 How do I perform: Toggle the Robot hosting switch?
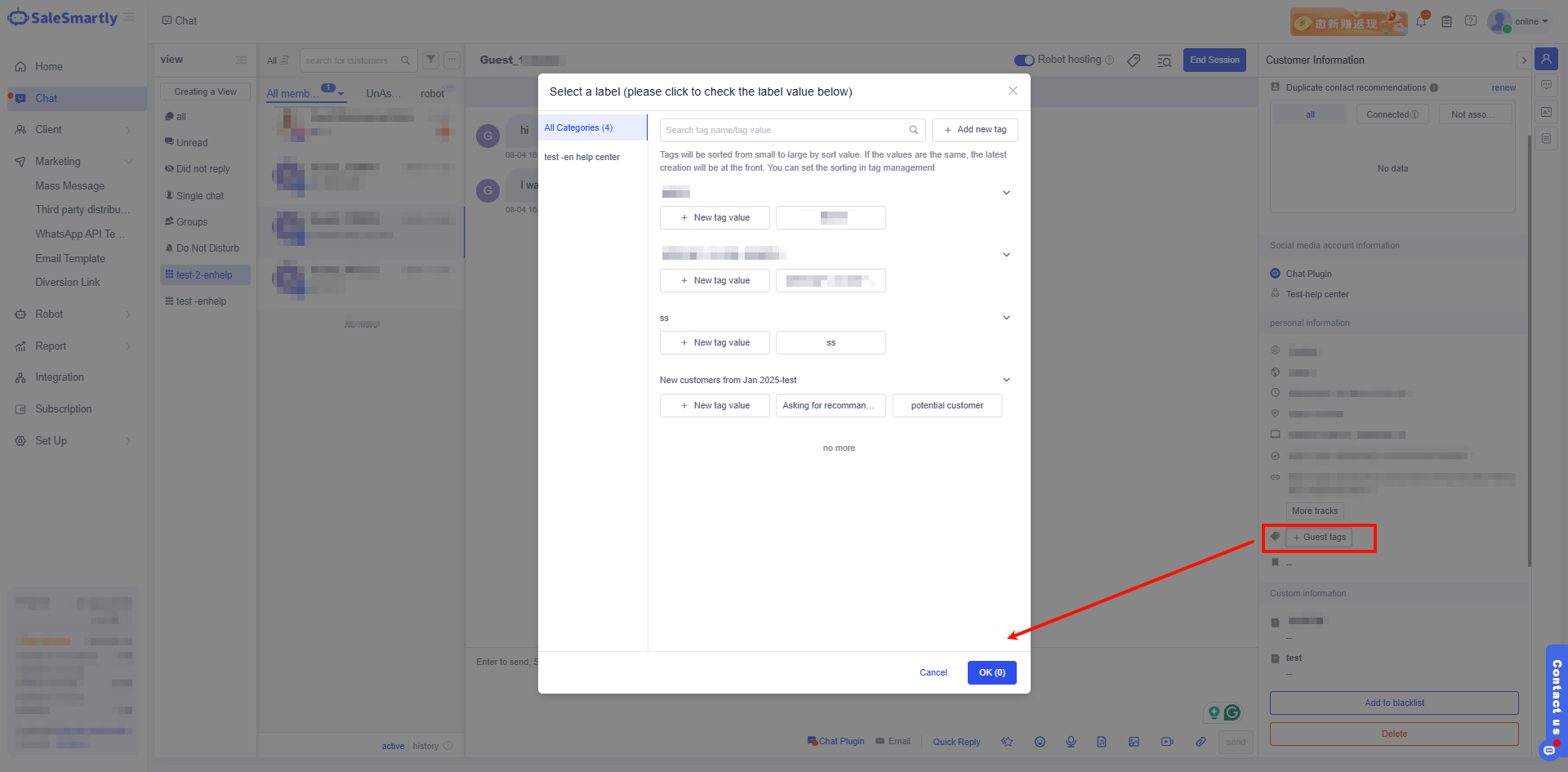(x=1024, y=60)
